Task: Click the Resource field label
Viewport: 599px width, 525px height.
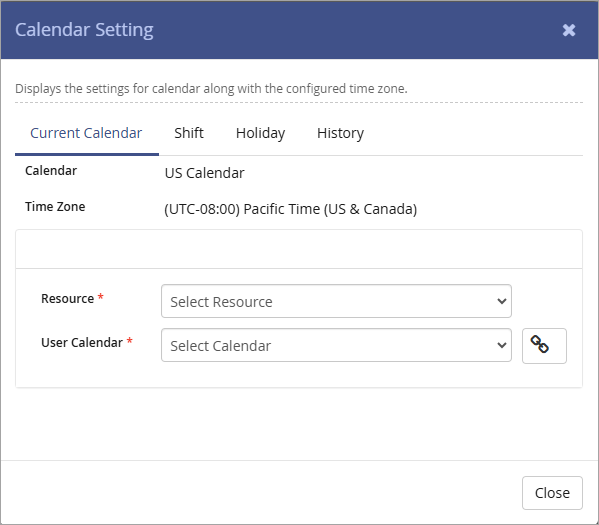Action: 67,298
